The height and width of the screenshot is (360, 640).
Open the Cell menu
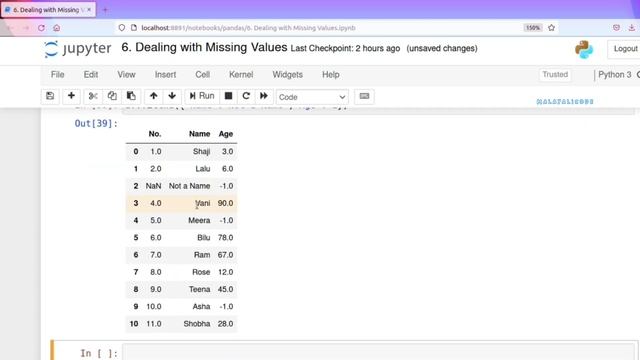coord(202,75)
